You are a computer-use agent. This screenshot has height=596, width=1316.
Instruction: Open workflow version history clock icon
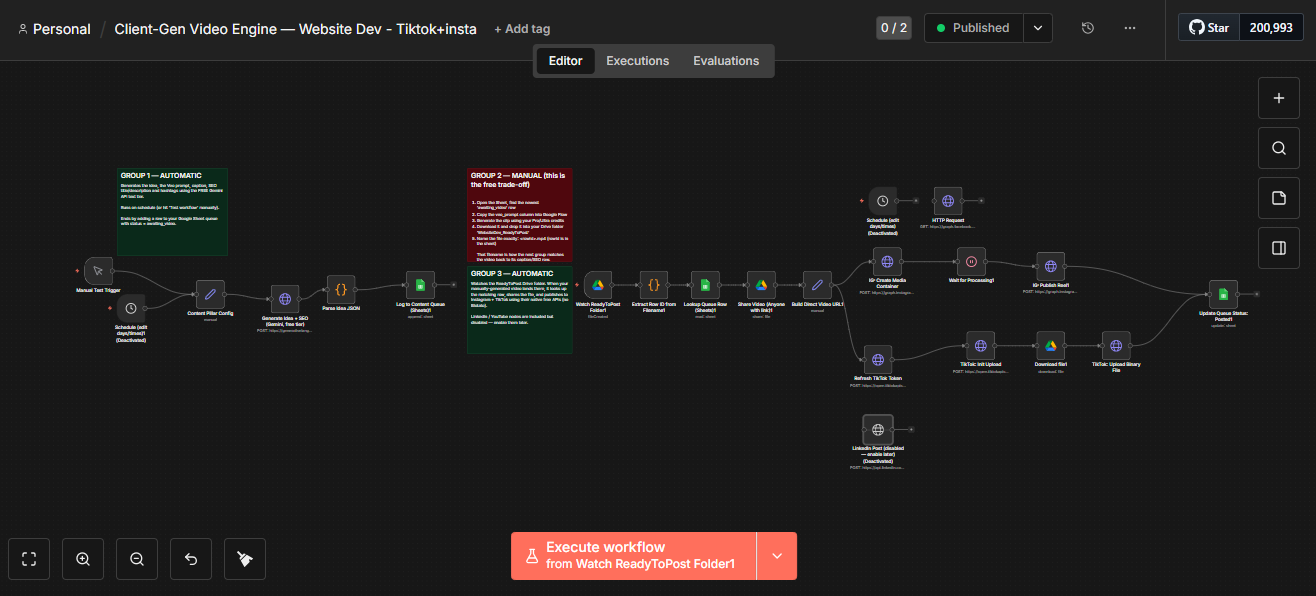[1088, 28]
